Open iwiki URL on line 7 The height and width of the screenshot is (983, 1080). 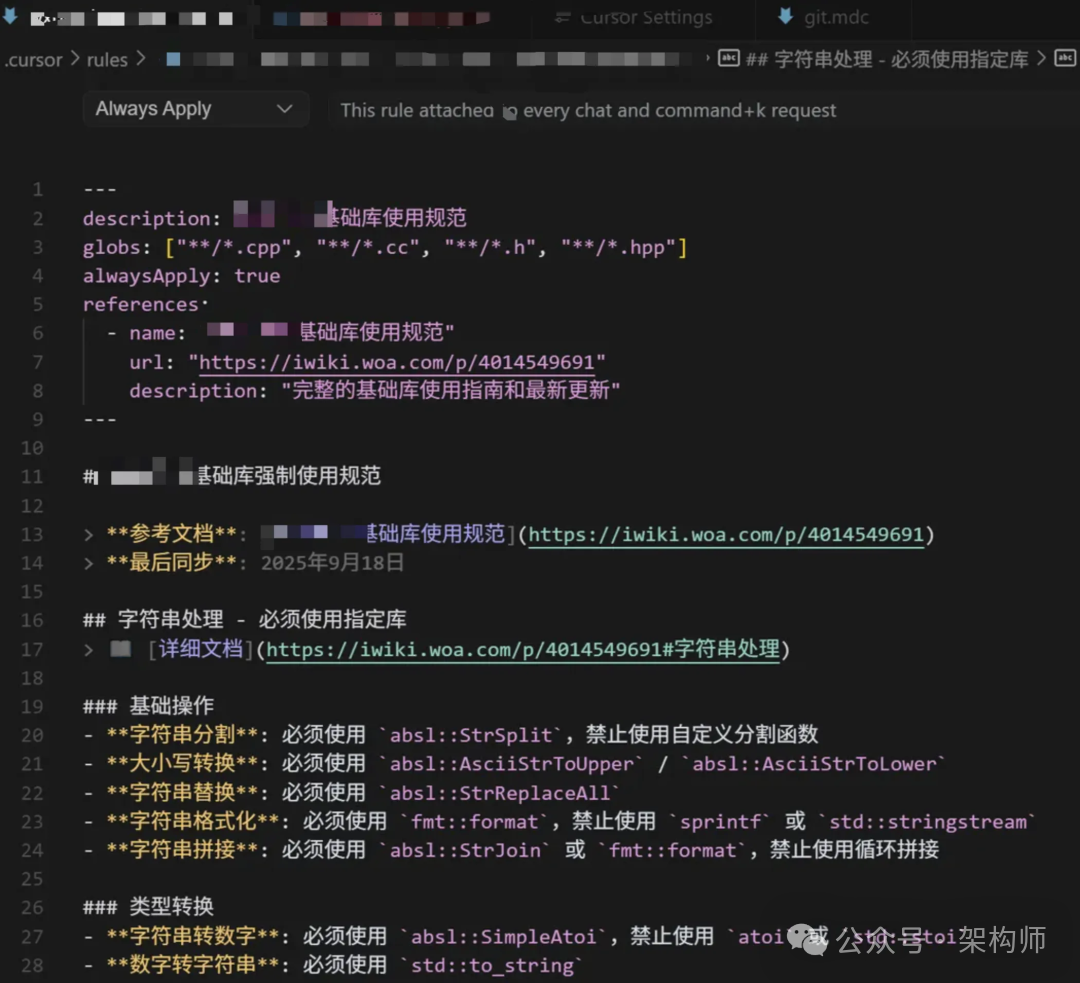tap(396, 362)
